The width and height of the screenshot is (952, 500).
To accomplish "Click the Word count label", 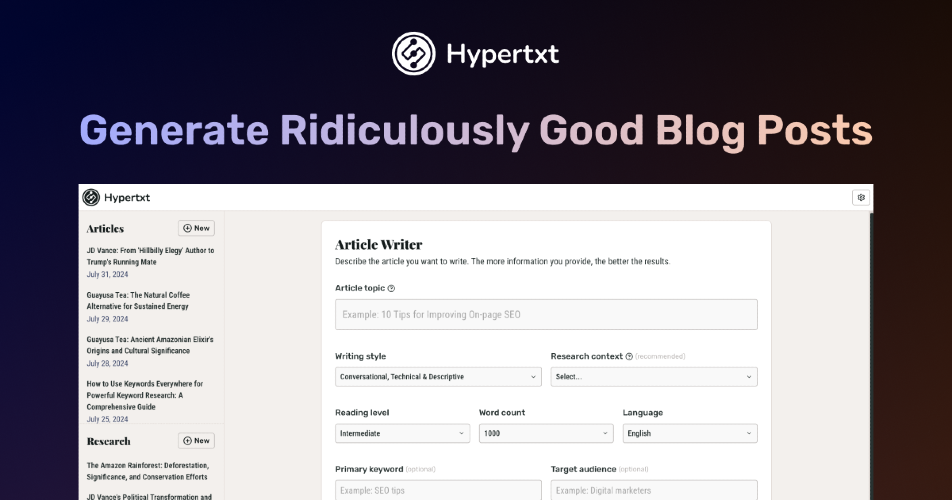I will click(x=502, y=413).
